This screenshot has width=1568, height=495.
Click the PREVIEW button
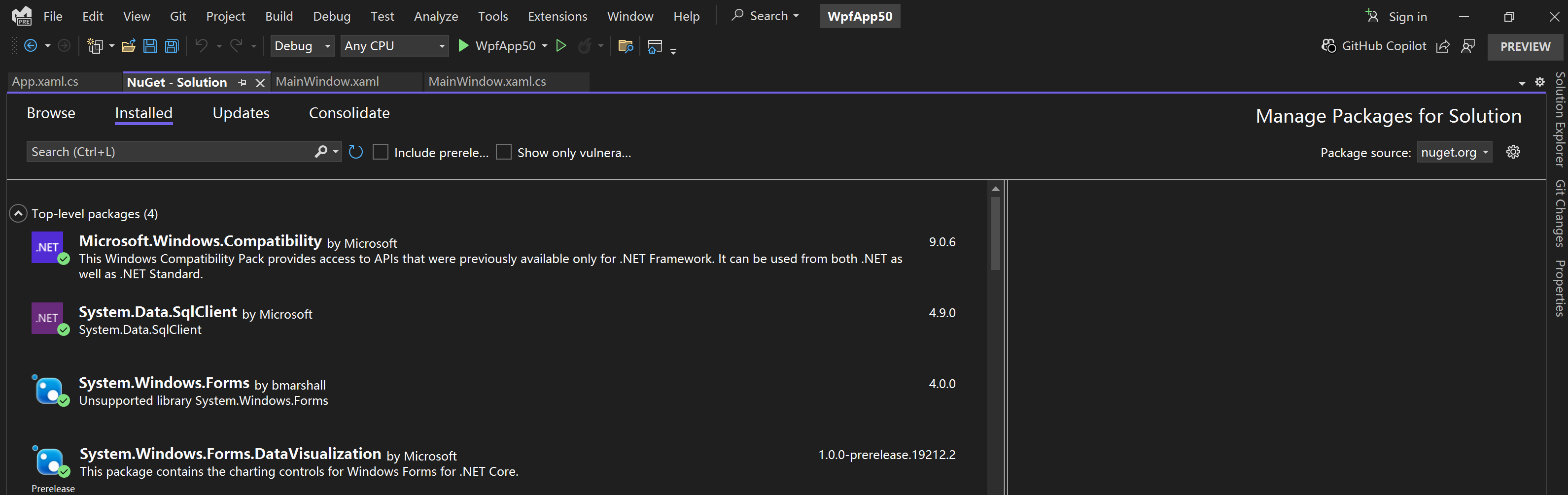coord(1525,47)
